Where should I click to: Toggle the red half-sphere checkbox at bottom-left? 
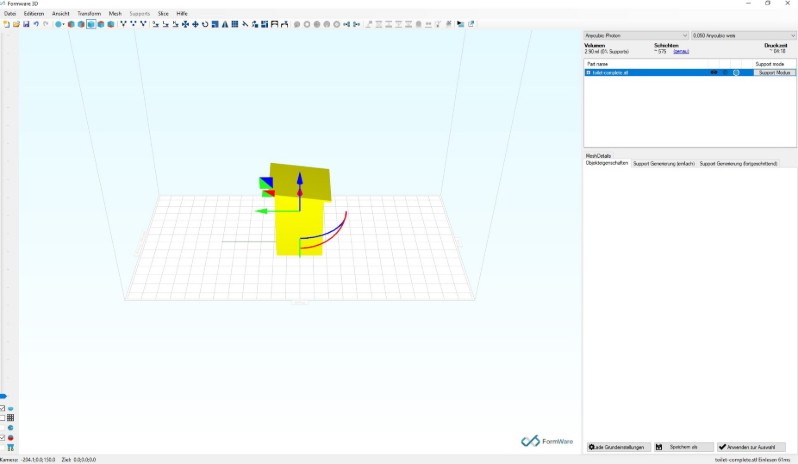click(x=3, y=438)
